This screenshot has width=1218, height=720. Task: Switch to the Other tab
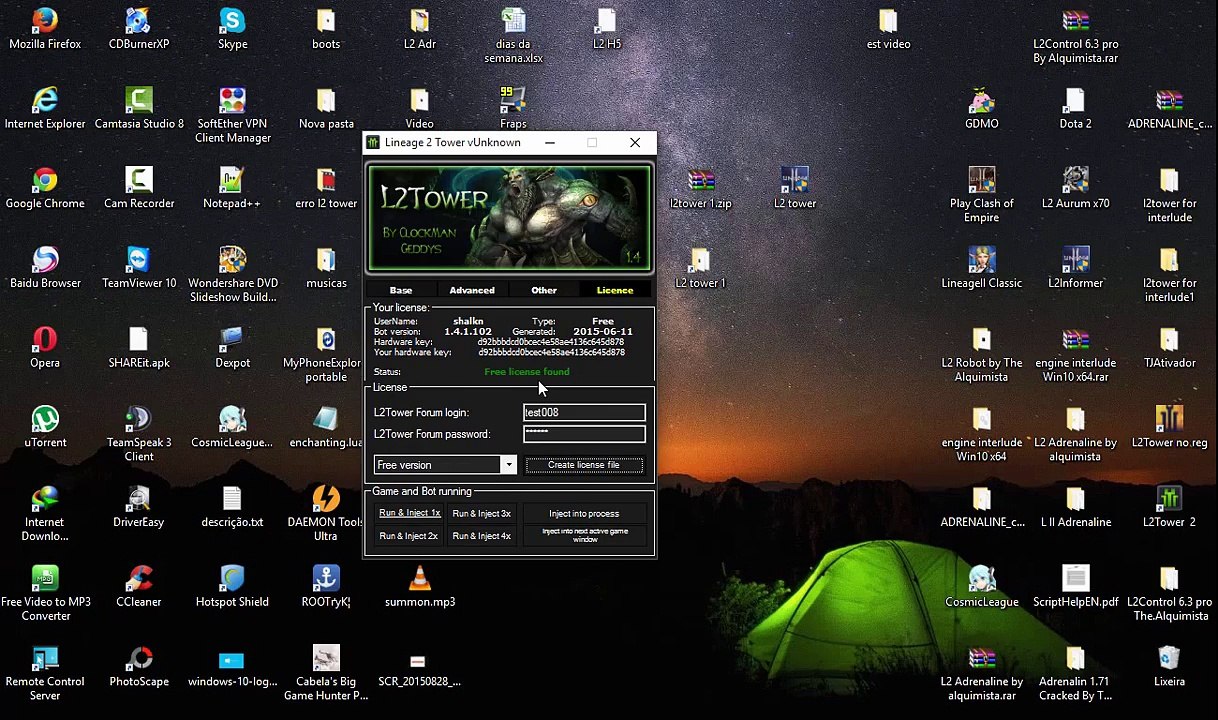544,290
